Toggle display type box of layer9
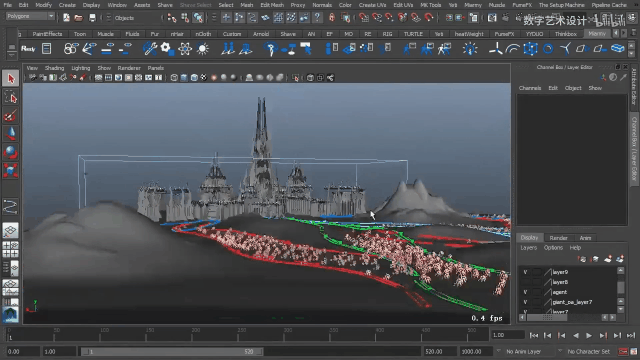The image size is (640, 360). pos(537,272)
